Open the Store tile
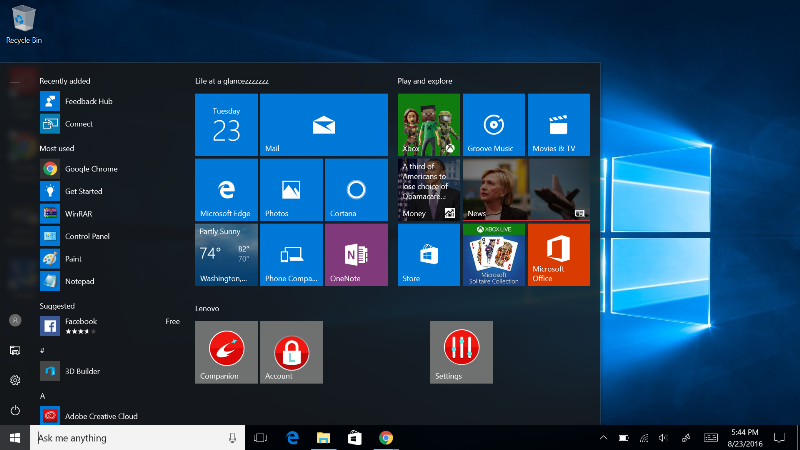Viewport: 800px width, 450px height. (x=429, y=255)
